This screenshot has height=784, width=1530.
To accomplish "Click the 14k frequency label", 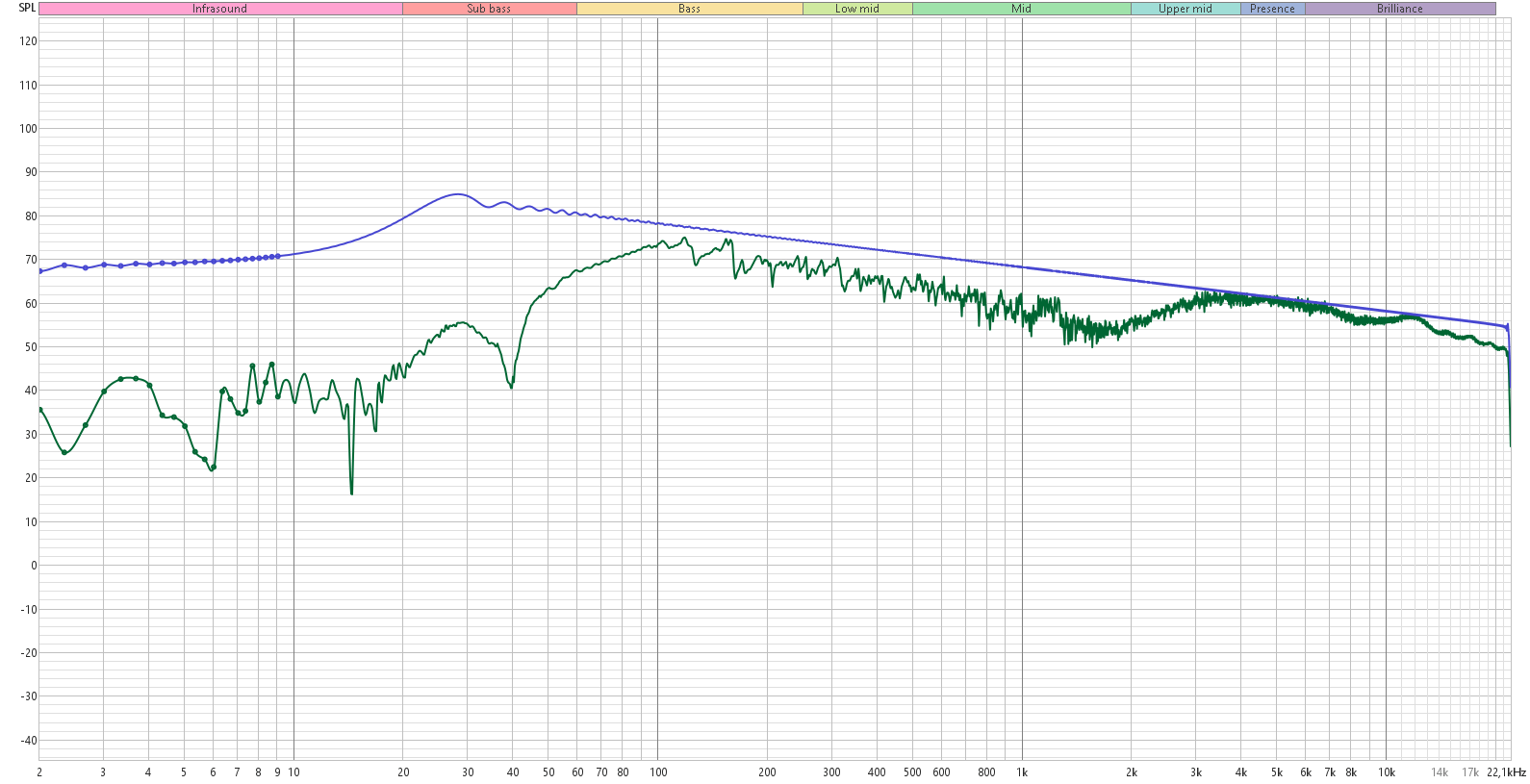I will (x=1440, y=772).
